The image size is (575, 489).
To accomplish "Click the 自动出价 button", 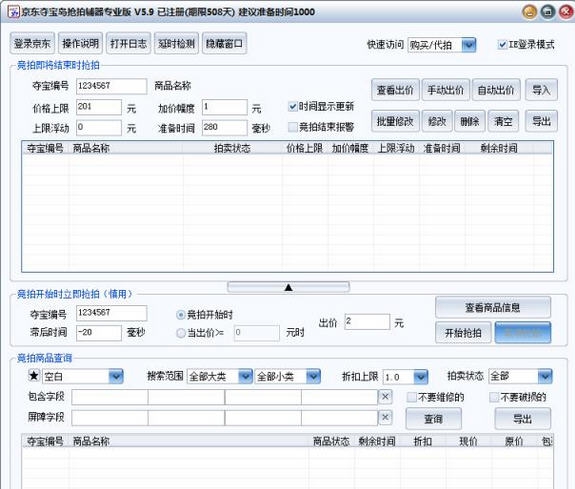I will 496,90.
